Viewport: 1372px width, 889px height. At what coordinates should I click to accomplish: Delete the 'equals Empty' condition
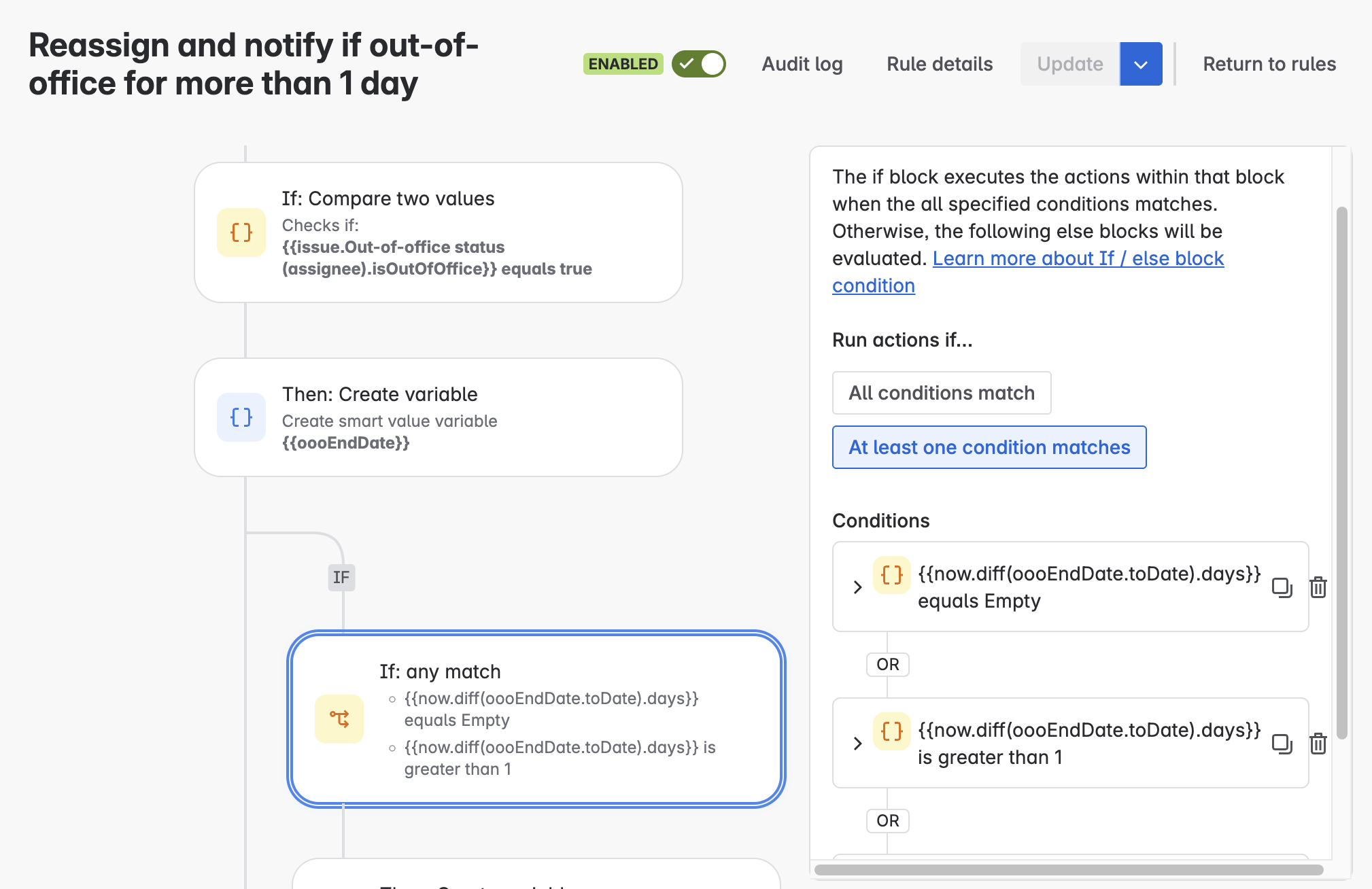coord(1318,587)
